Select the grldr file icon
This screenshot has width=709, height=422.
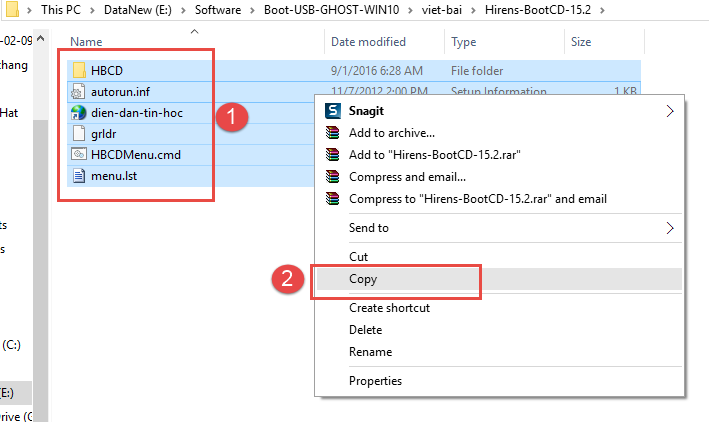[x=80, y=133]
